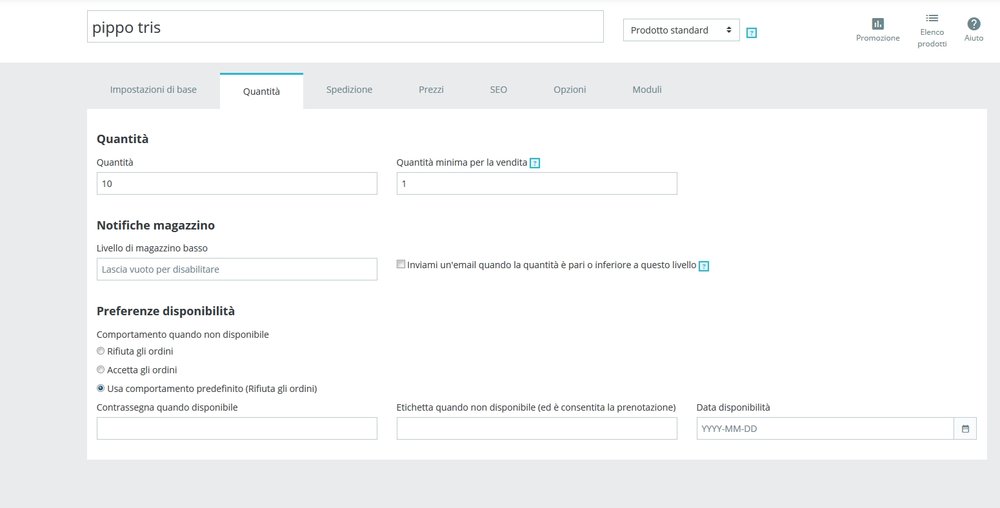1000x508 pixels.
Task: Open the Spedizione tab
Action: click(349, 90)
